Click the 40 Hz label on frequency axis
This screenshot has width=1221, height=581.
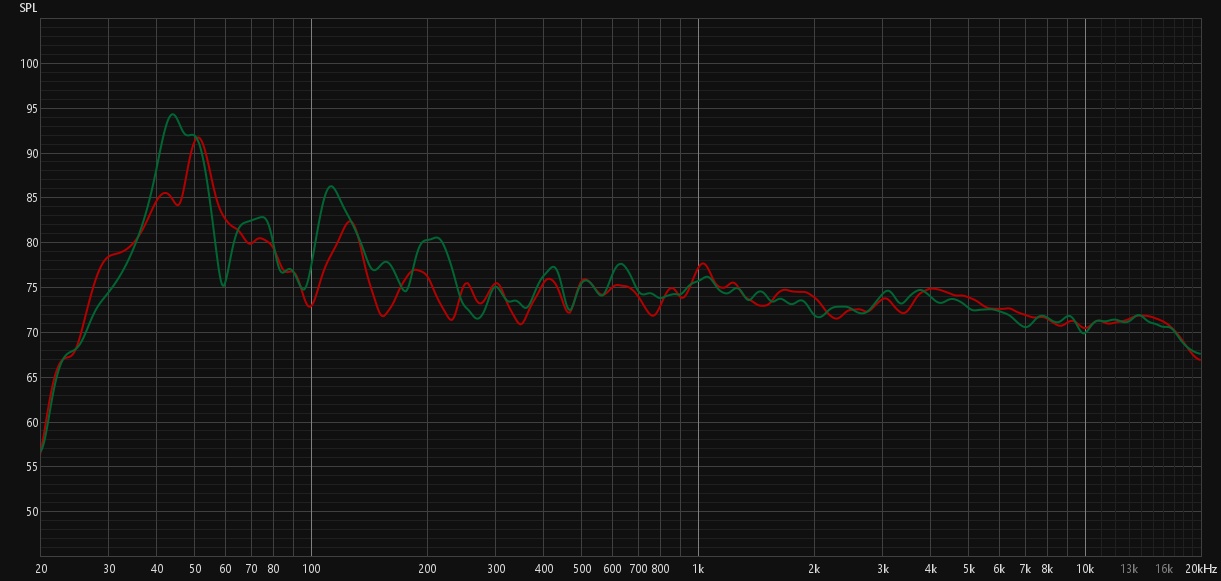[157, 569]
